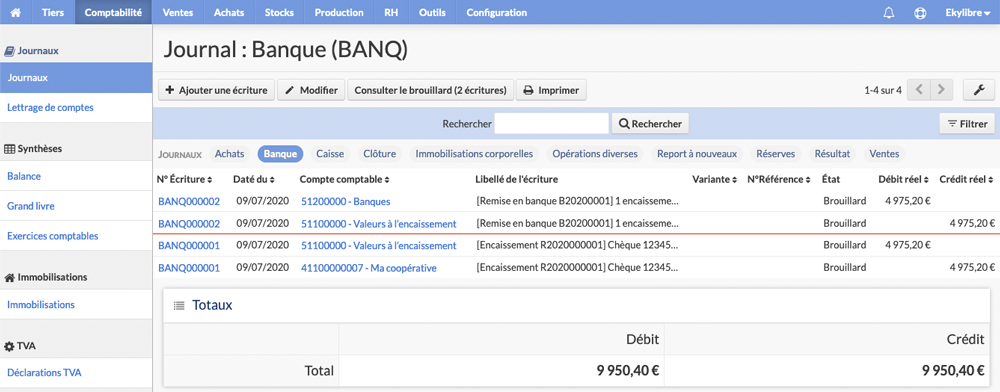
Task: Select Report à nouveaux journal tab
Action: [697, 154]
